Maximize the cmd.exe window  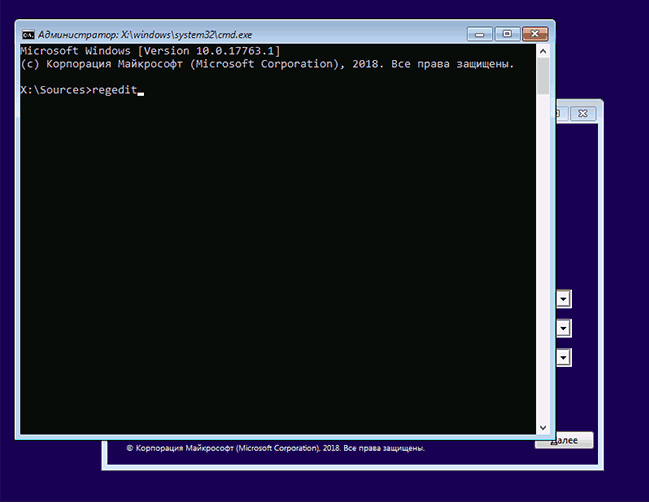click(507, 34)
